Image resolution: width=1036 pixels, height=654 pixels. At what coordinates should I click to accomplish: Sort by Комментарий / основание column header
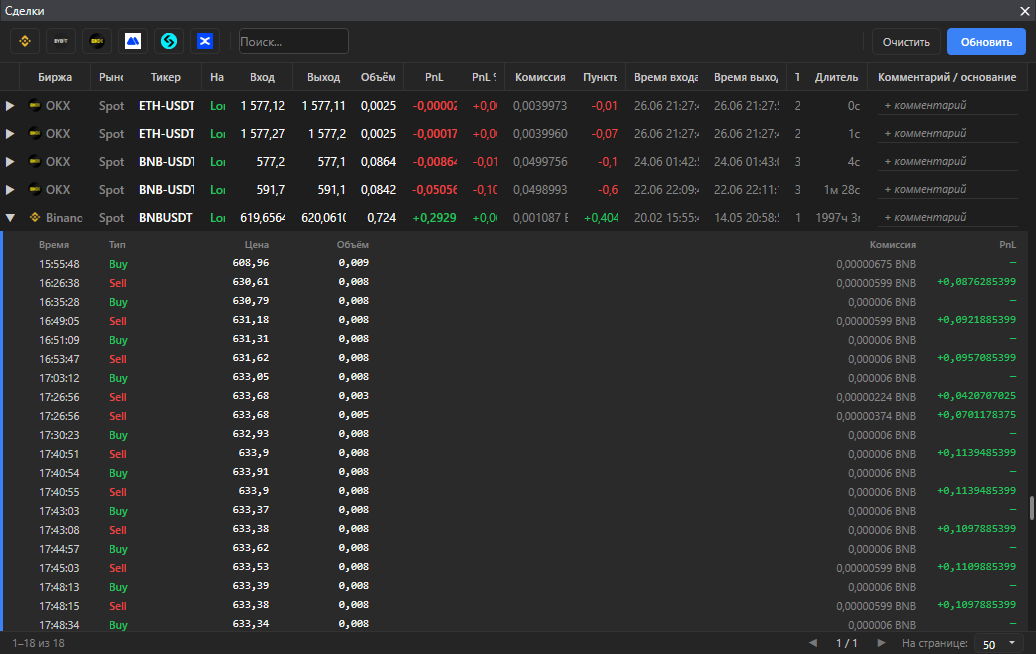point(947,77)
